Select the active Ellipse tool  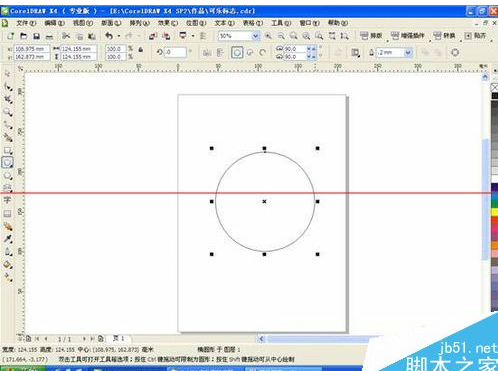point(8,163)
